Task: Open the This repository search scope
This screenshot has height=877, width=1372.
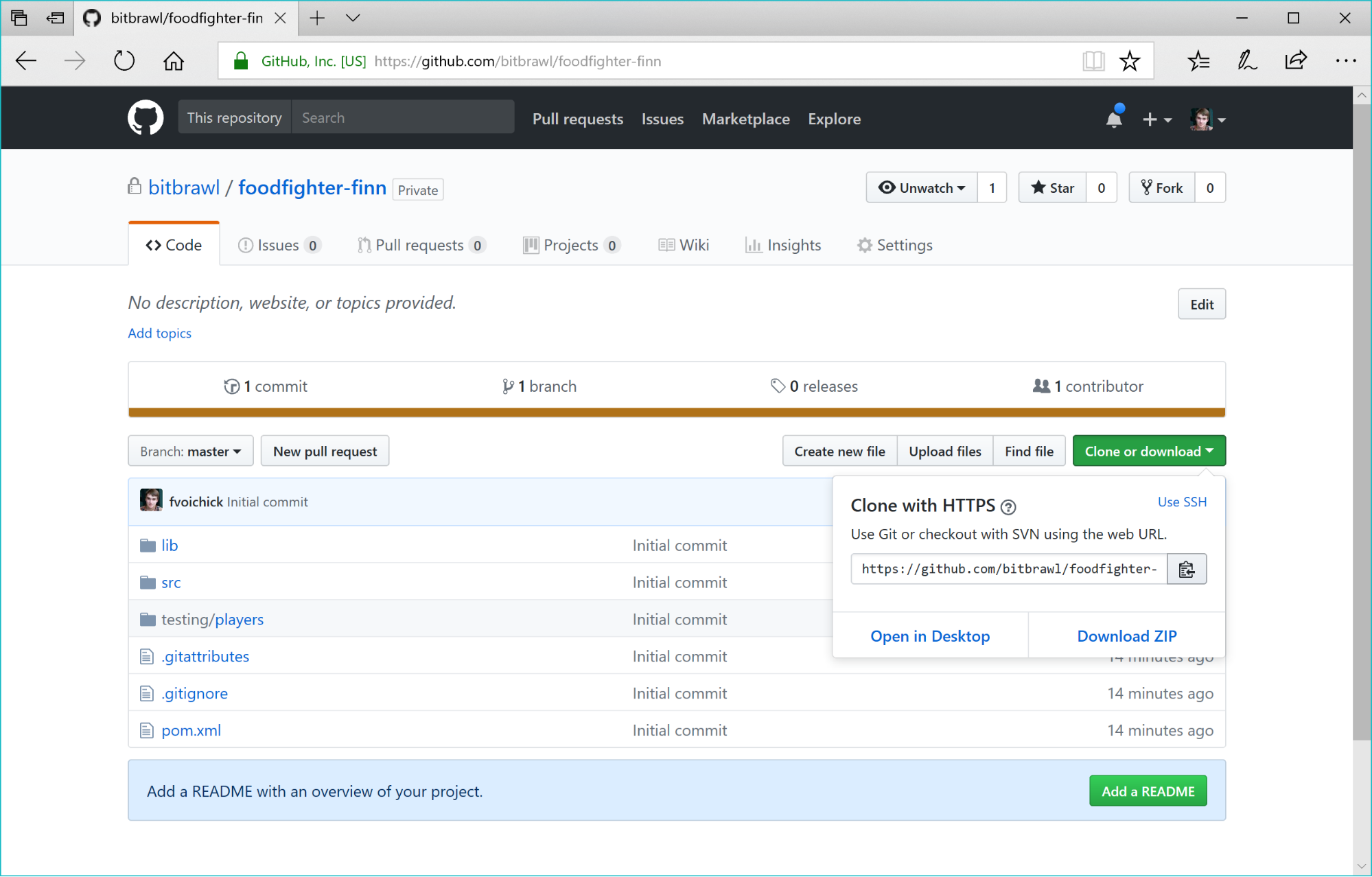Action: click(235, 117)
